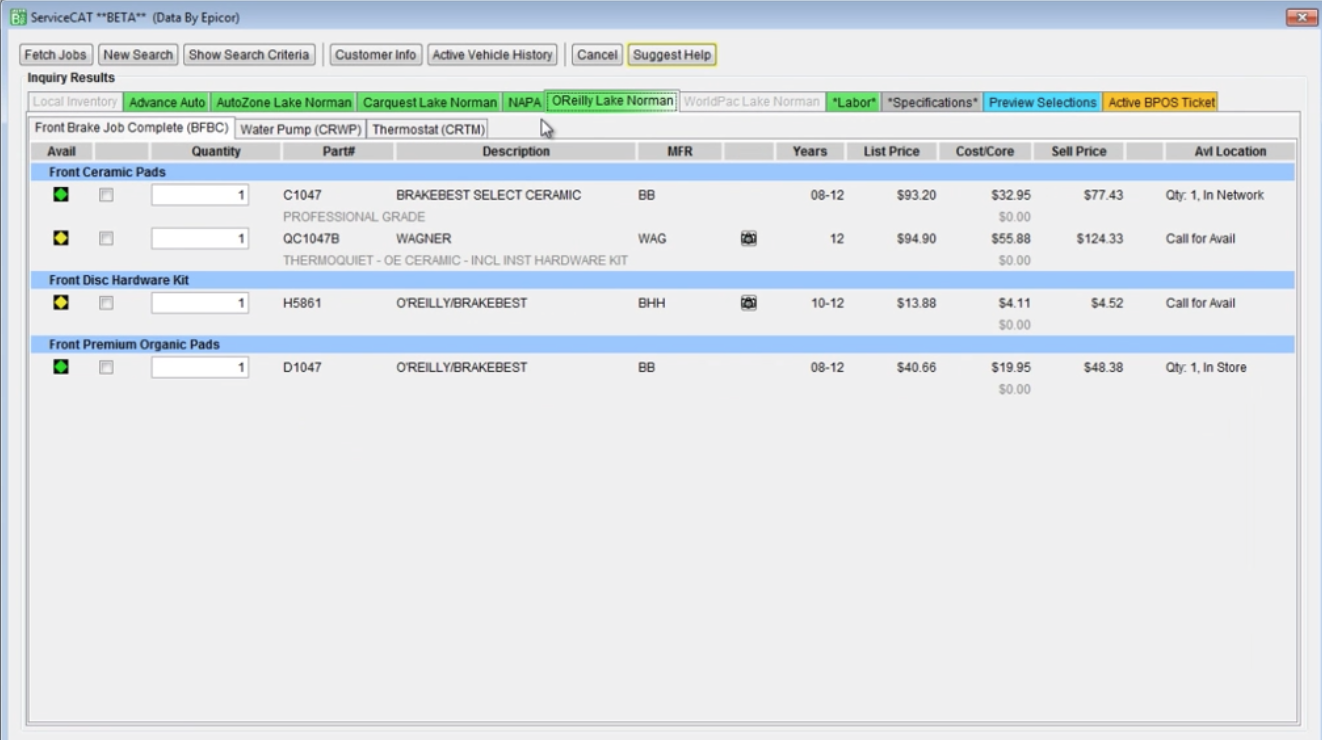The width and height of the screenshot is (1322, 740).
Task: Click the Cancel button
Action: tap(597, 55)
